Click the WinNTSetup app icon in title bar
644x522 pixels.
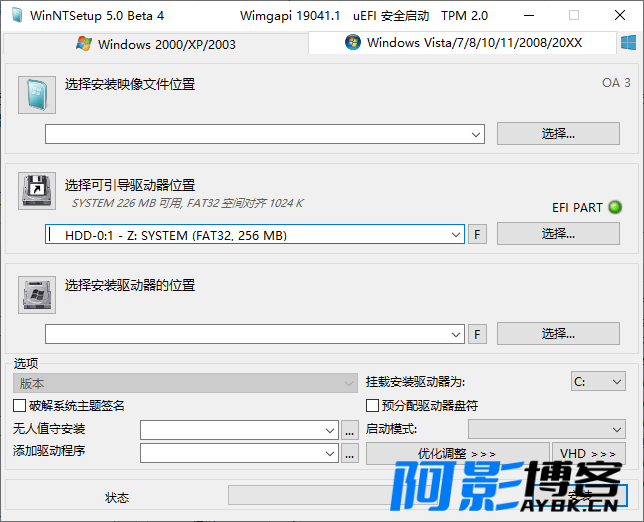pos(17,16)
